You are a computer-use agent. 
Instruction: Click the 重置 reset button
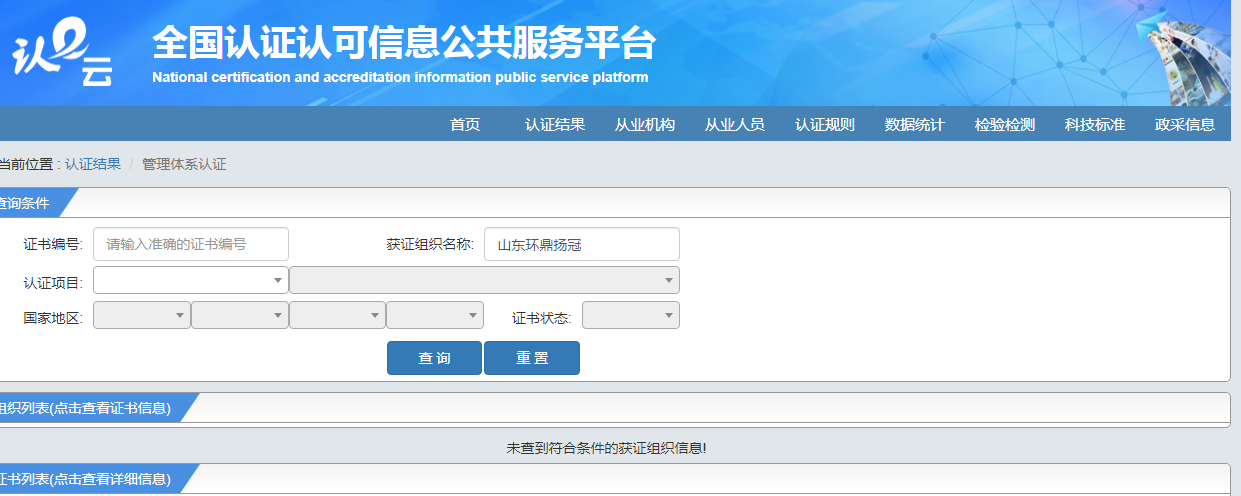[532, 358]
